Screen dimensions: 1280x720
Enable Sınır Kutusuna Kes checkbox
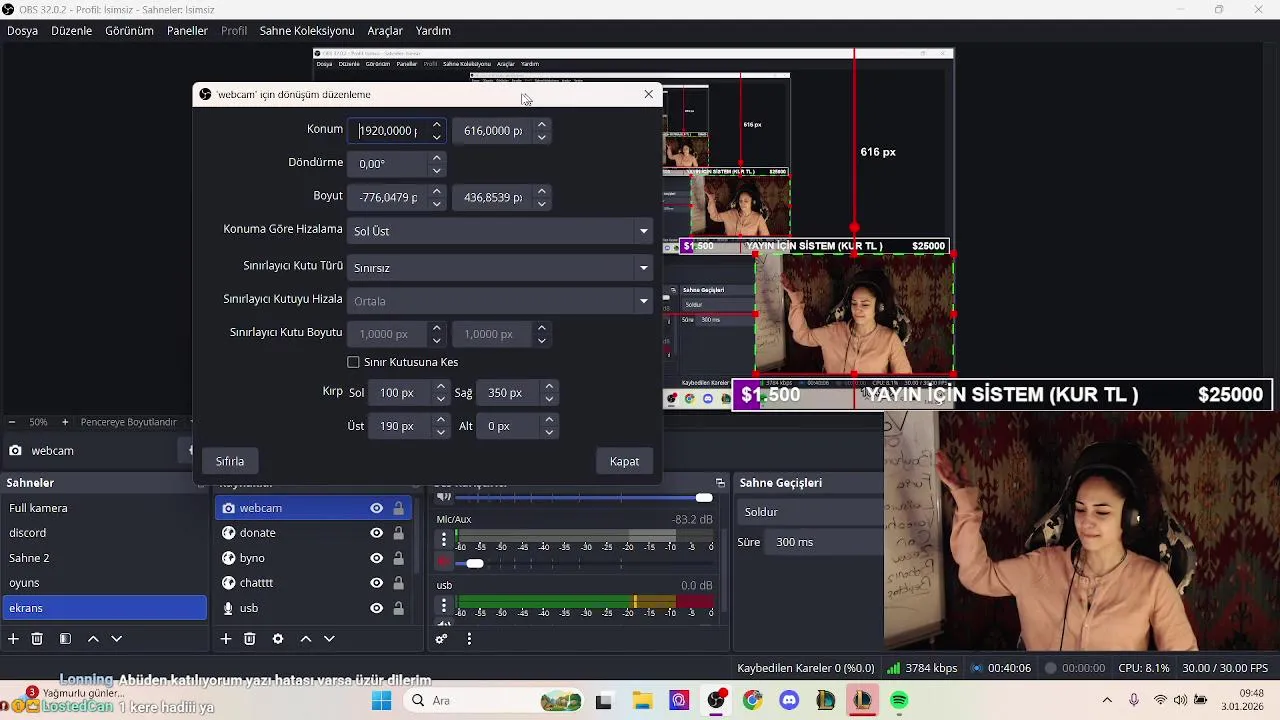pos(353,362)
